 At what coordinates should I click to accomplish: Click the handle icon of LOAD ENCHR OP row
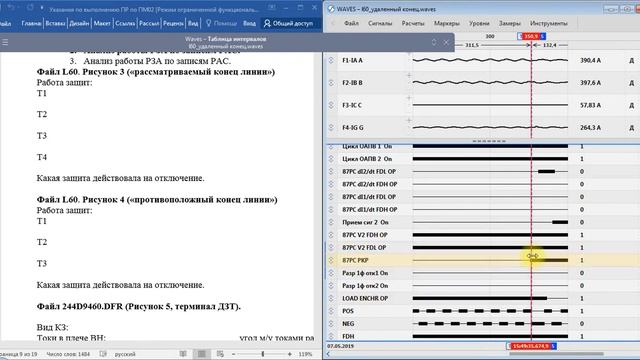tap(331, 298)
